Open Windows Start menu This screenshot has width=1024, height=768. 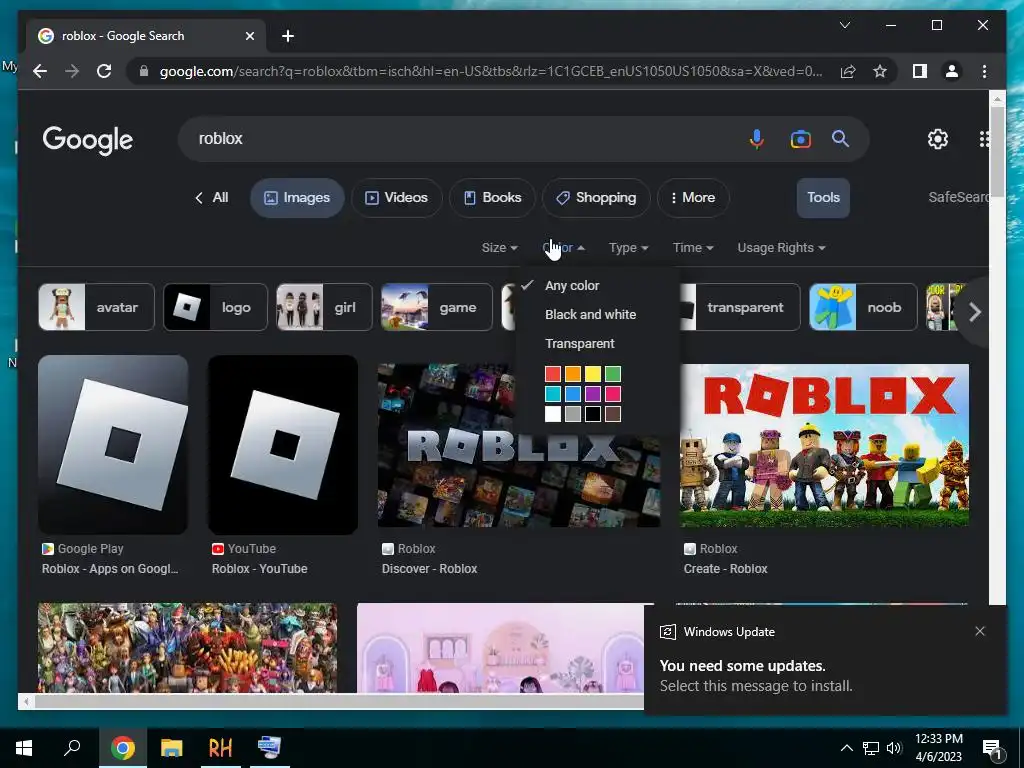24,748
